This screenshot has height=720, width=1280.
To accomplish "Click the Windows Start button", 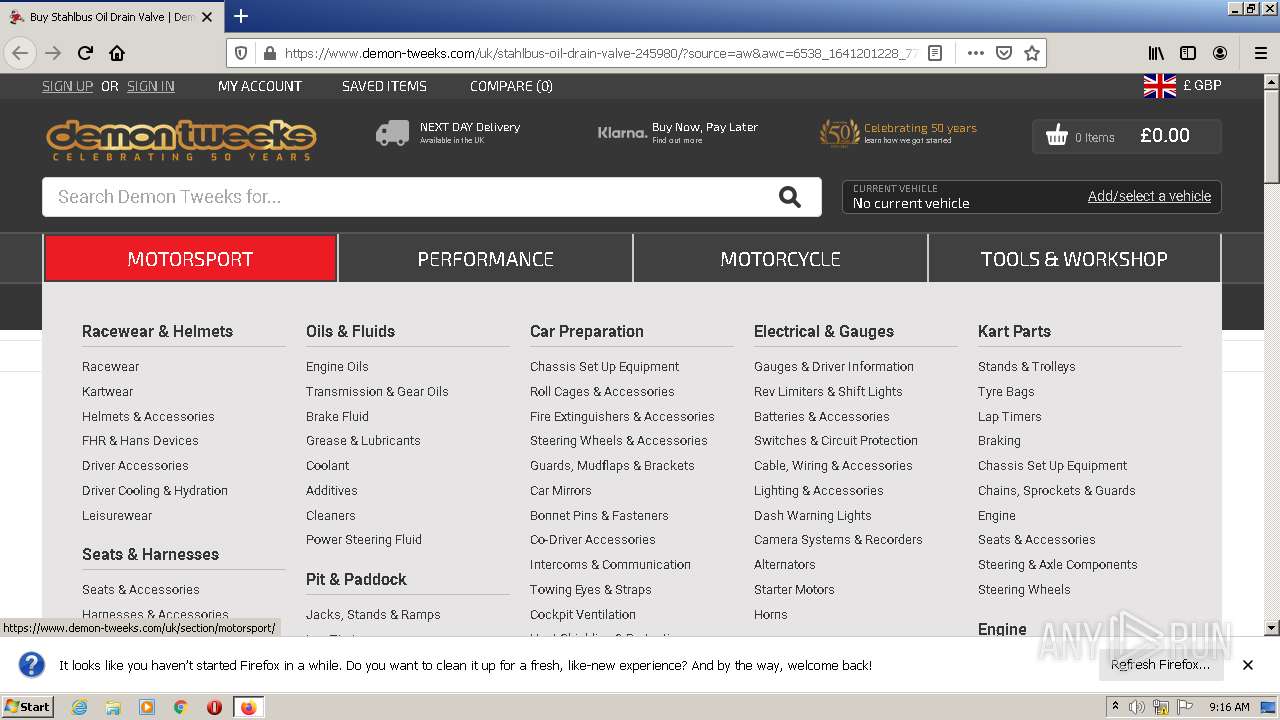I will 28,707.
